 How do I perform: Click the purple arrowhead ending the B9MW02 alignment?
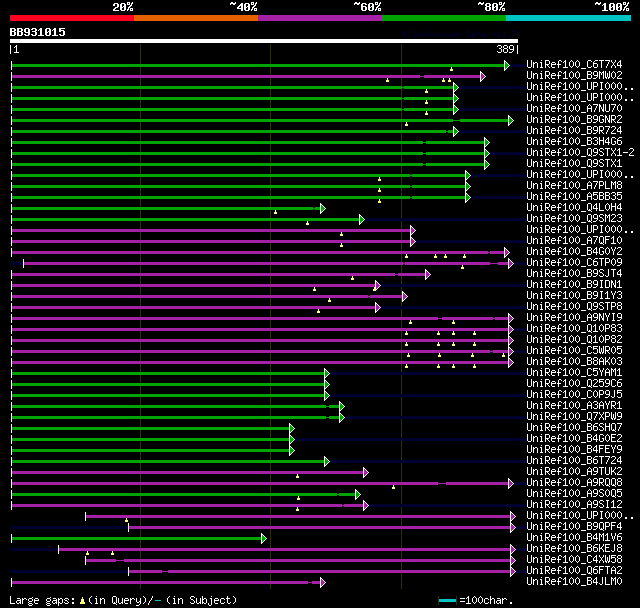tap(483, 76)
